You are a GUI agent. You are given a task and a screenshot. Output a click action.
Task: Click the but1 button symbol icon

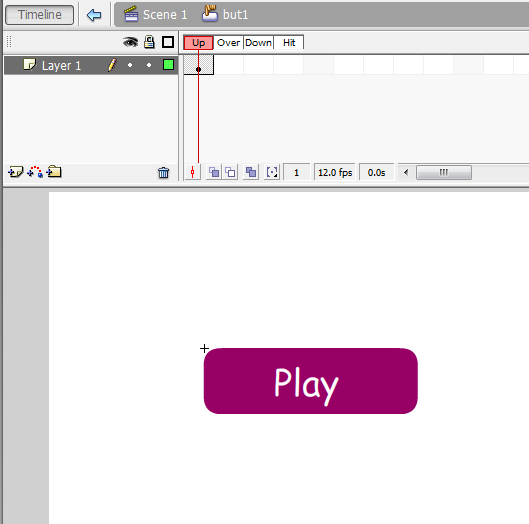tap(210, 13)
